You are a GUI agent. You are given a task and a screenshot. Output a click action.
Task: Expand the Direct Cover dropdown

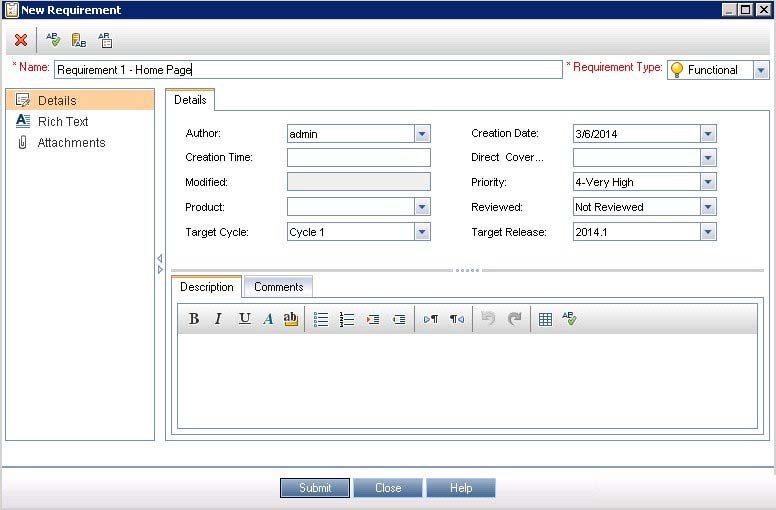point(708,158)
